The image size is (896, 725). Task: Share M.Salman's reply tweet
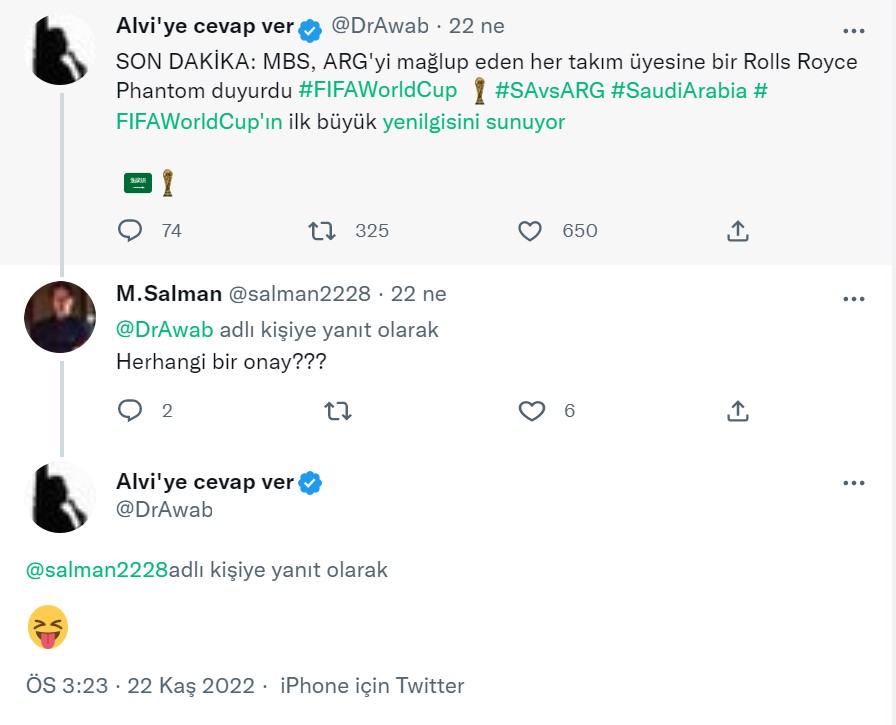pos(737,411)
